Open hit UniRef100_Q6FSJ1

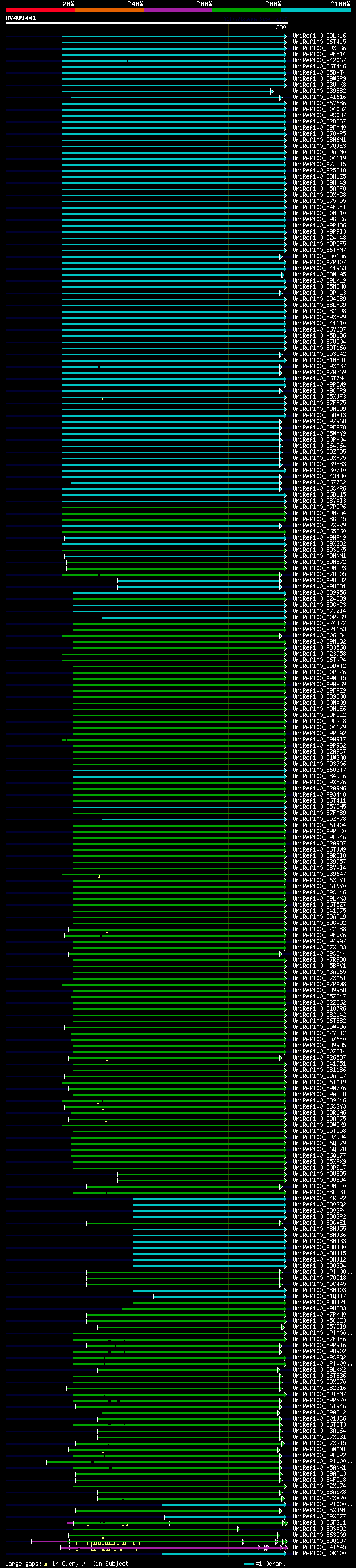pyautogui.click(x=319, y=1522)
